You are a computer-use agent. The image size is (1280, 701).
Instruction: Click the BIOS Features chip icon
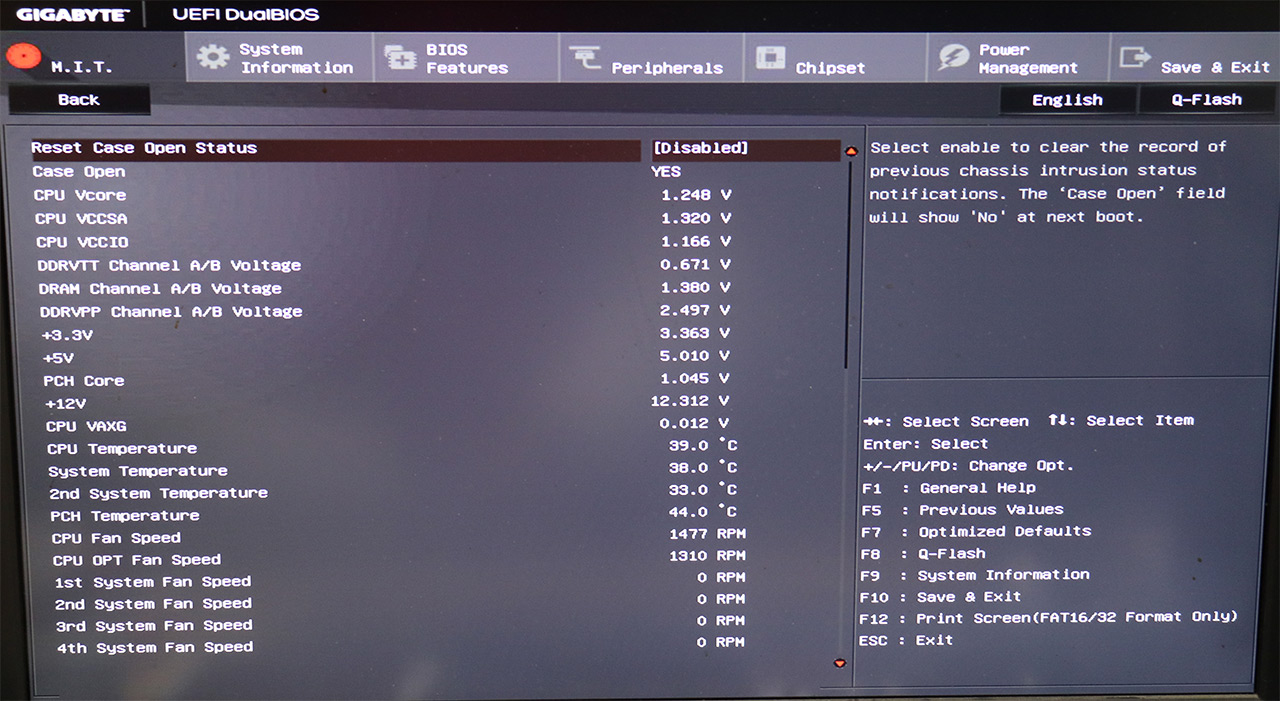point(400,58)
